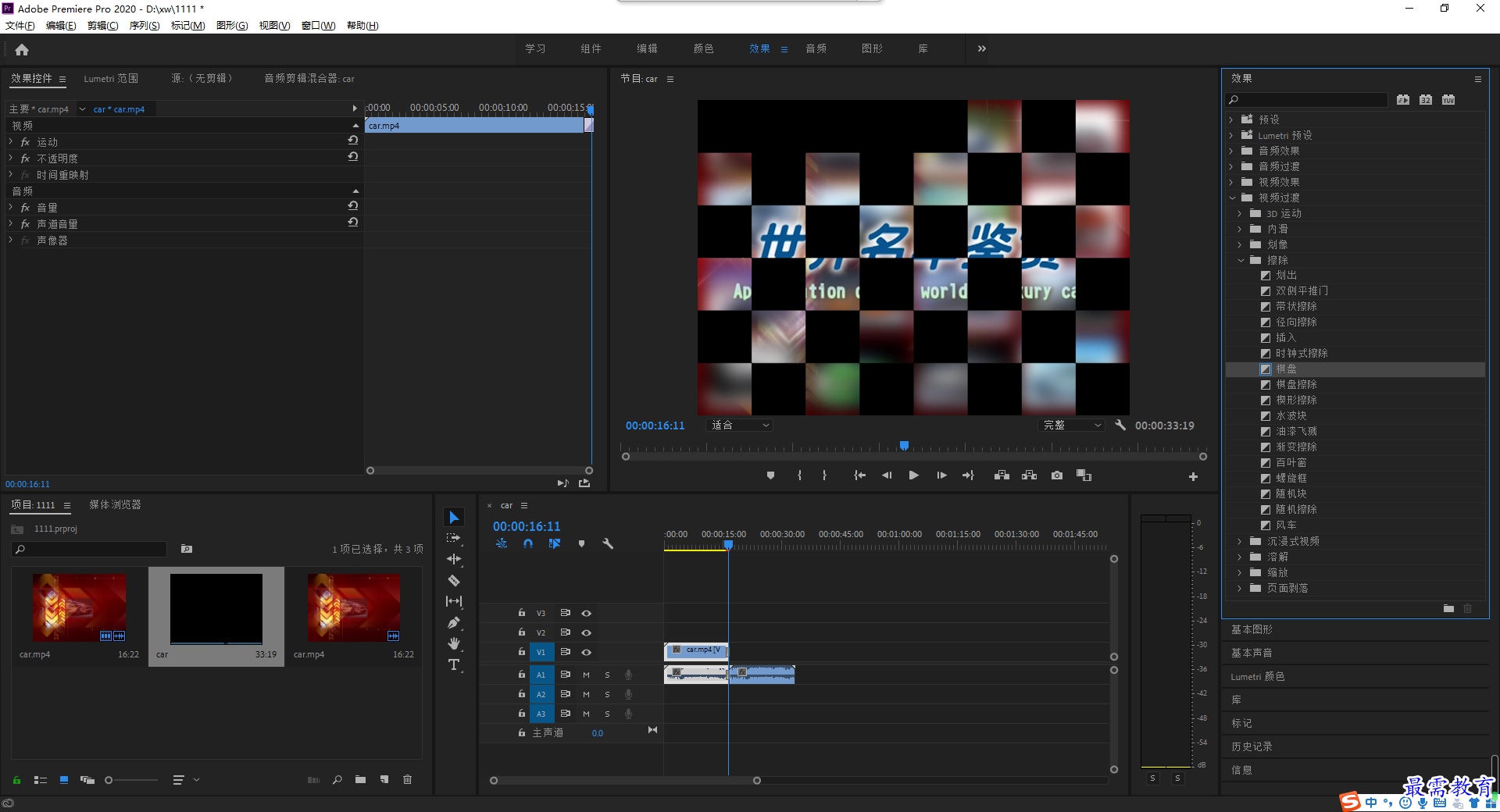Viewport: 1500px width, 812px height.
Task: Open the 历史记录 panel
Action: [1252, 746]
